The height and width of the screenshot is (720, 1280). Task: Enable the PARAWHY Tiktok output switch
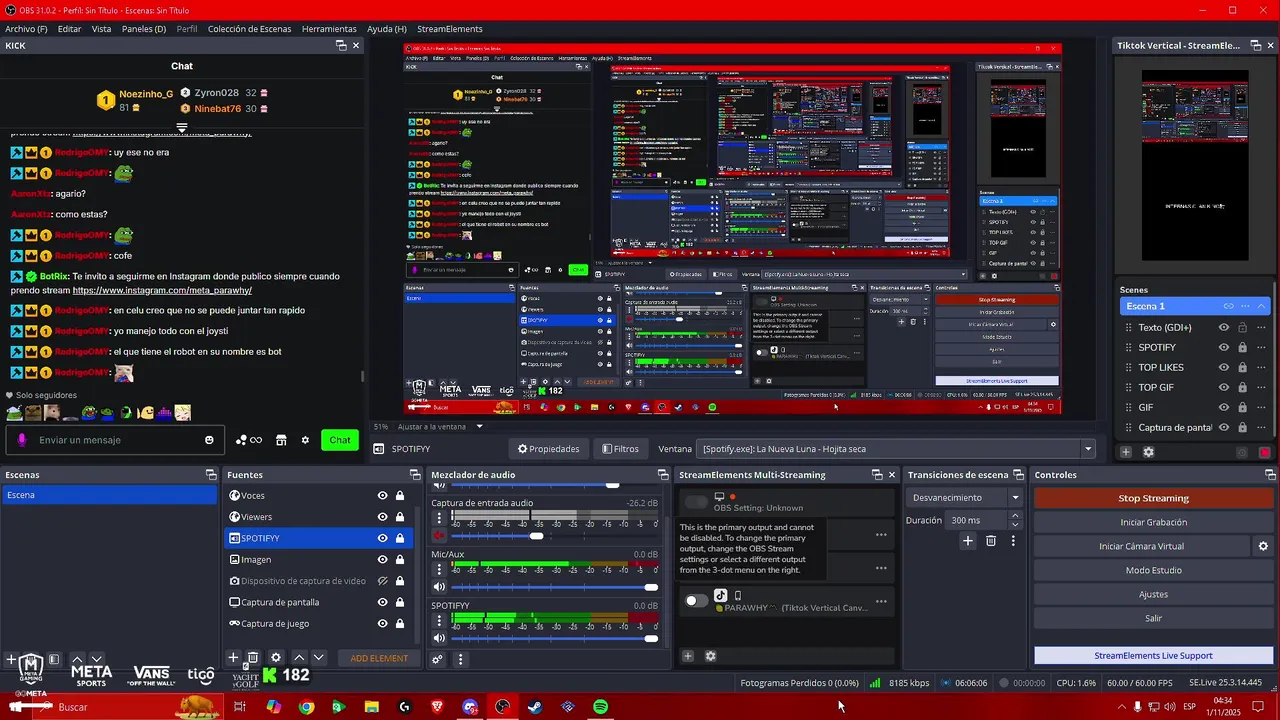696,601
